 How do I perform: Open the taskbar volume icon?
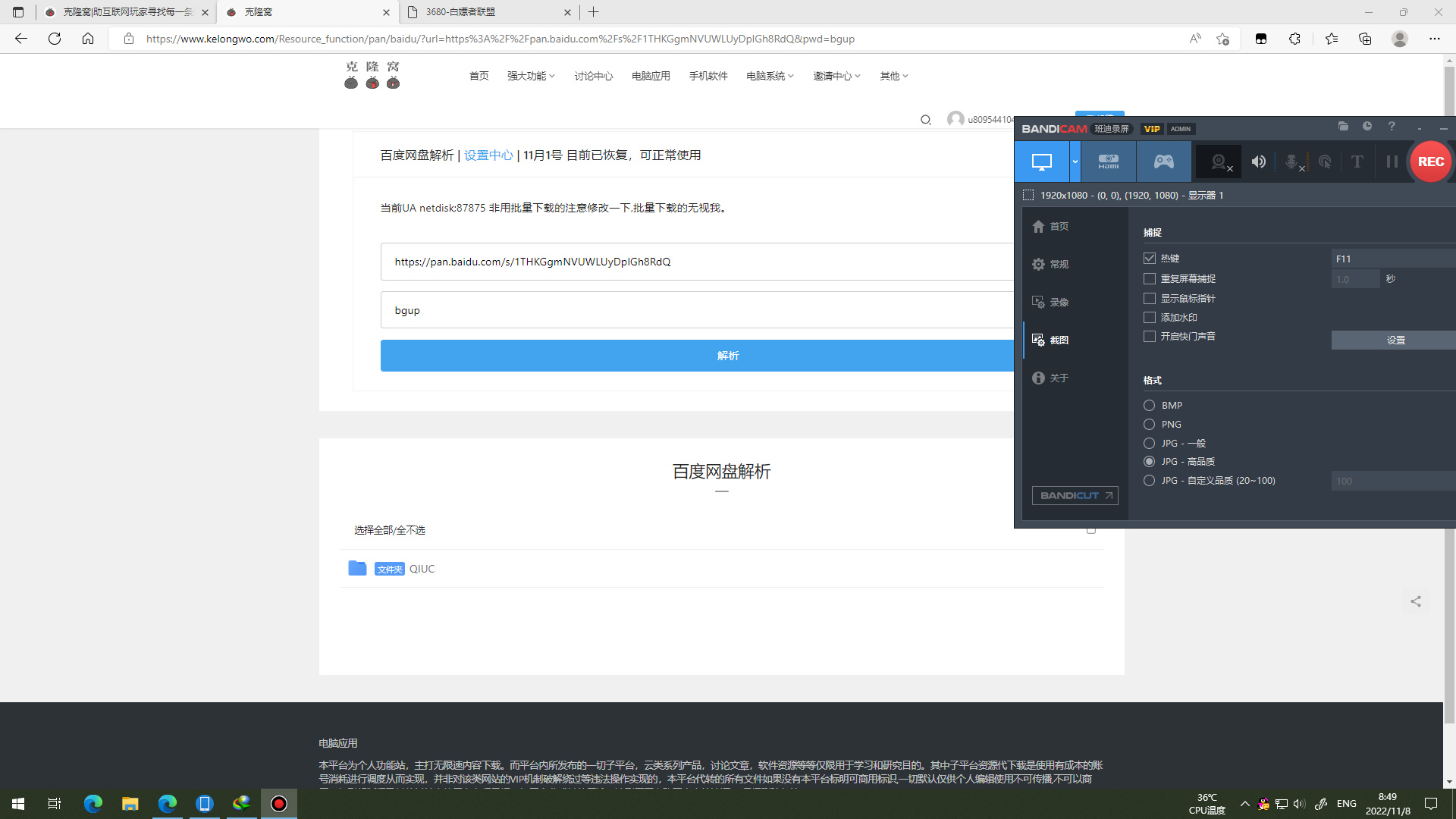point(1299,804)
